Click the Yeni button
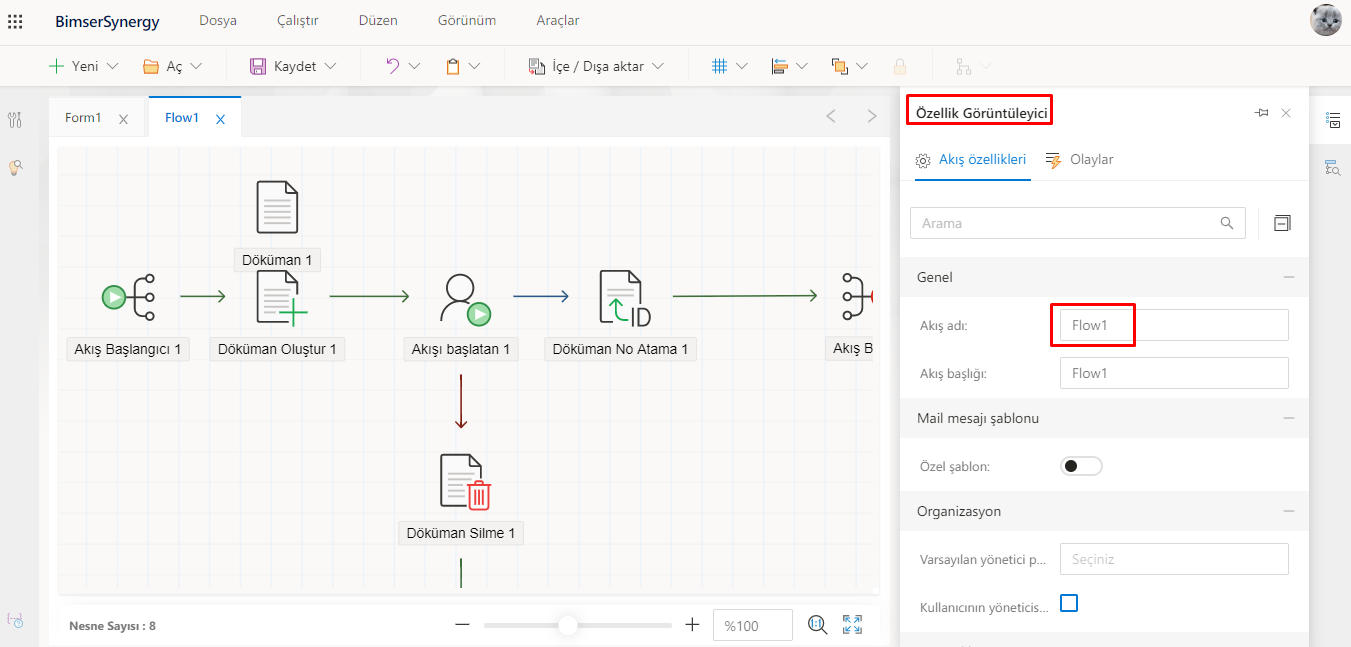 [73, 66]
